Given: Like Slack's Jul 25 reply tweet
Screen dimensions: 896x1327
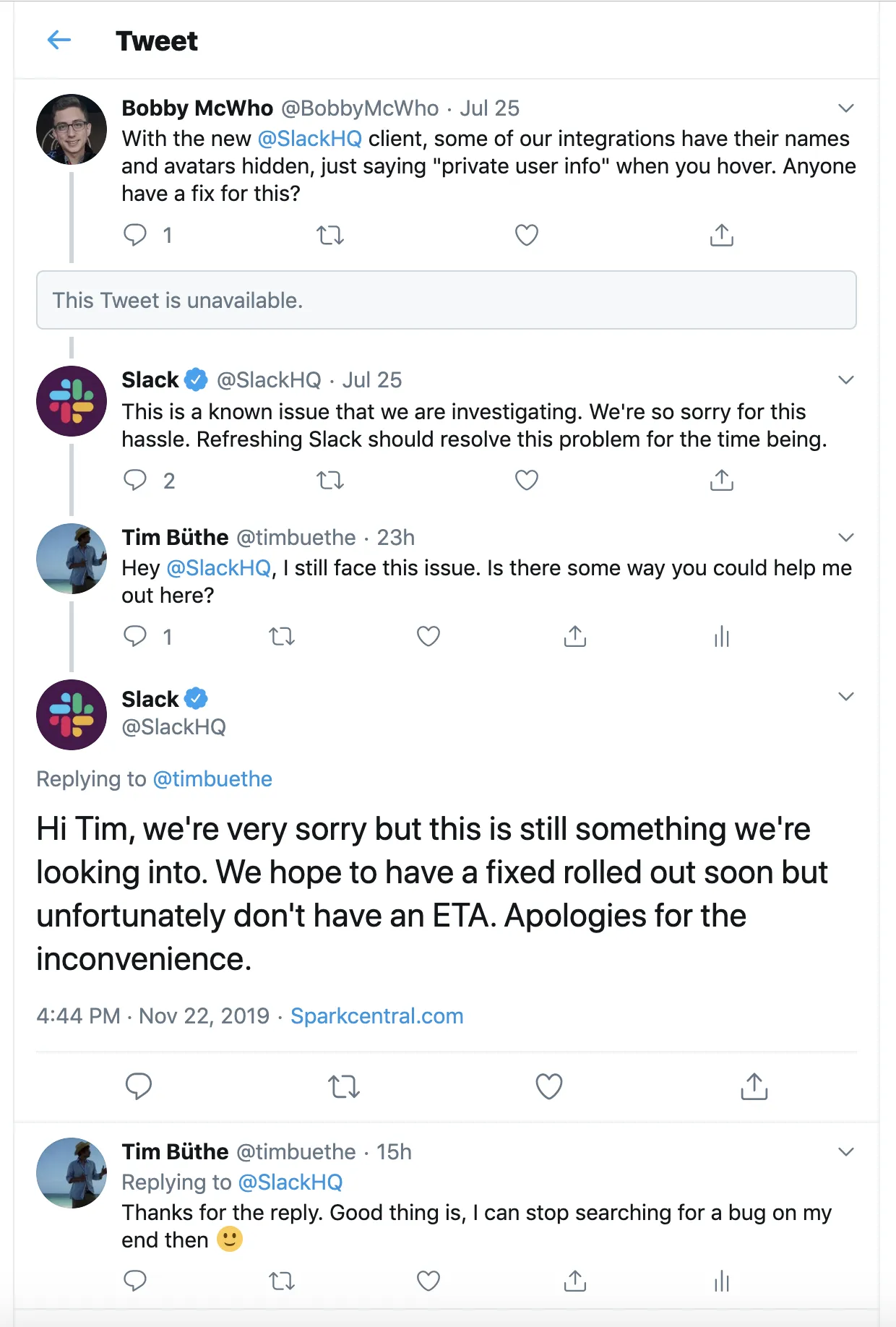Looking at the screenshot, I should pos(526,480).
